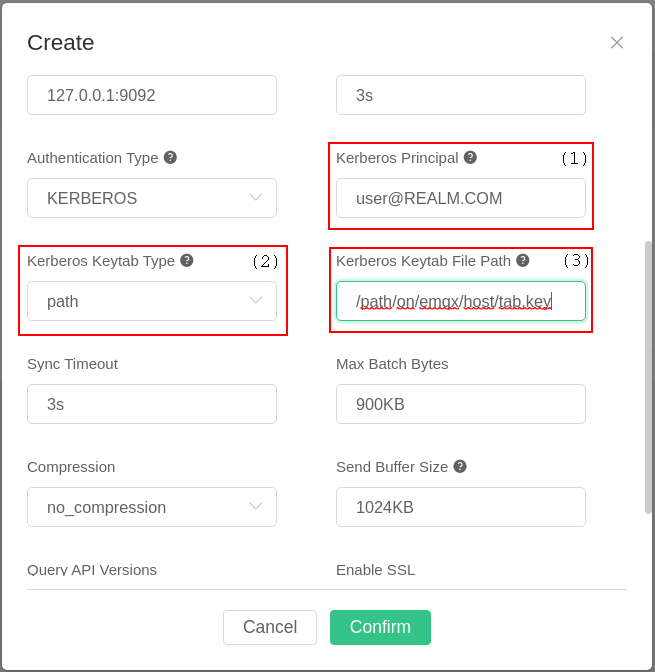Edit the Send Buffer Size field
Screen dimensions: 655x672
[x=461, y=507]
